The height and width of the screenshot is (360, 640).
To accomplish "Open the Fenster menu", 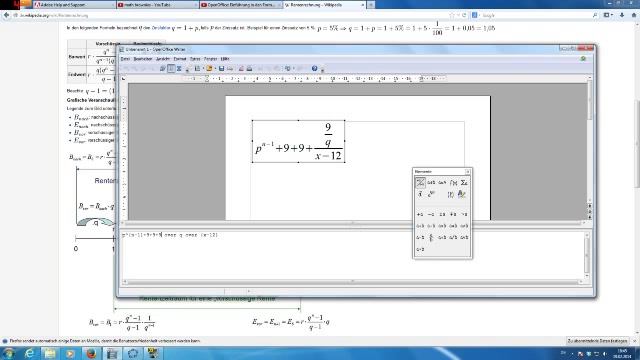I will [211, 59].
